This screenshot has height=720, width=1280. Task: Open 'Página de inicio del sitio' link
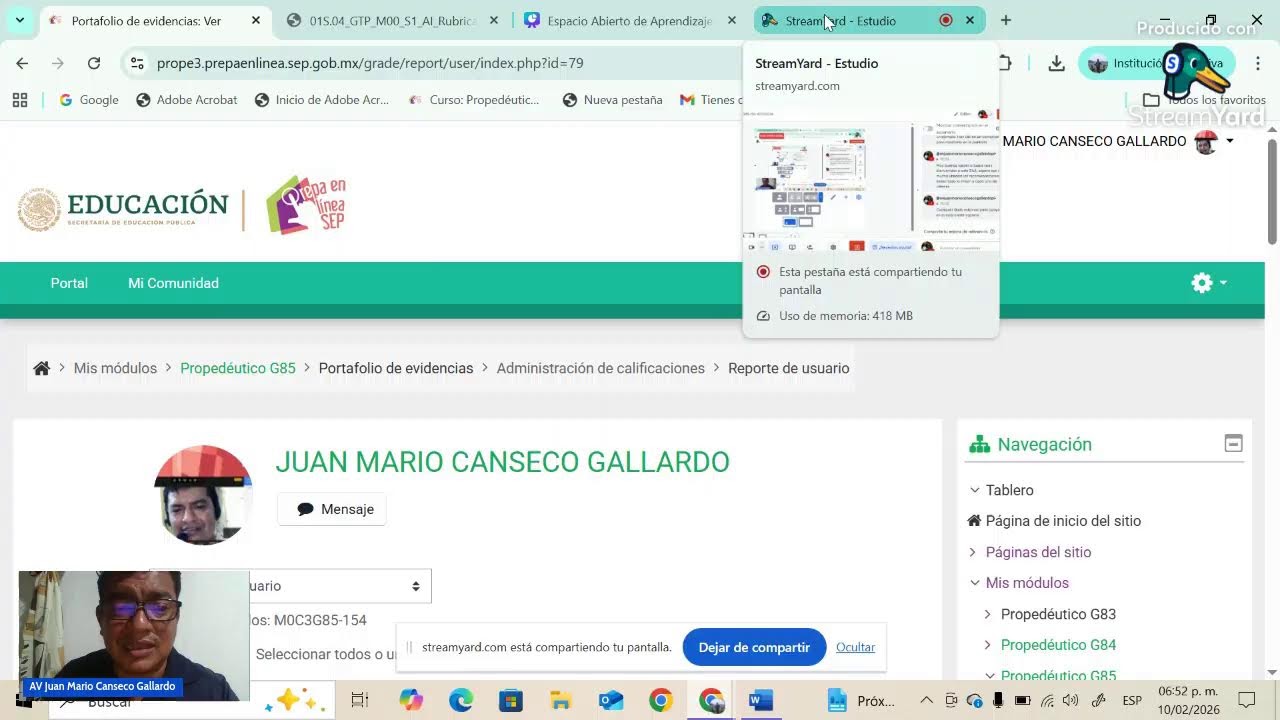(1063, 521)
